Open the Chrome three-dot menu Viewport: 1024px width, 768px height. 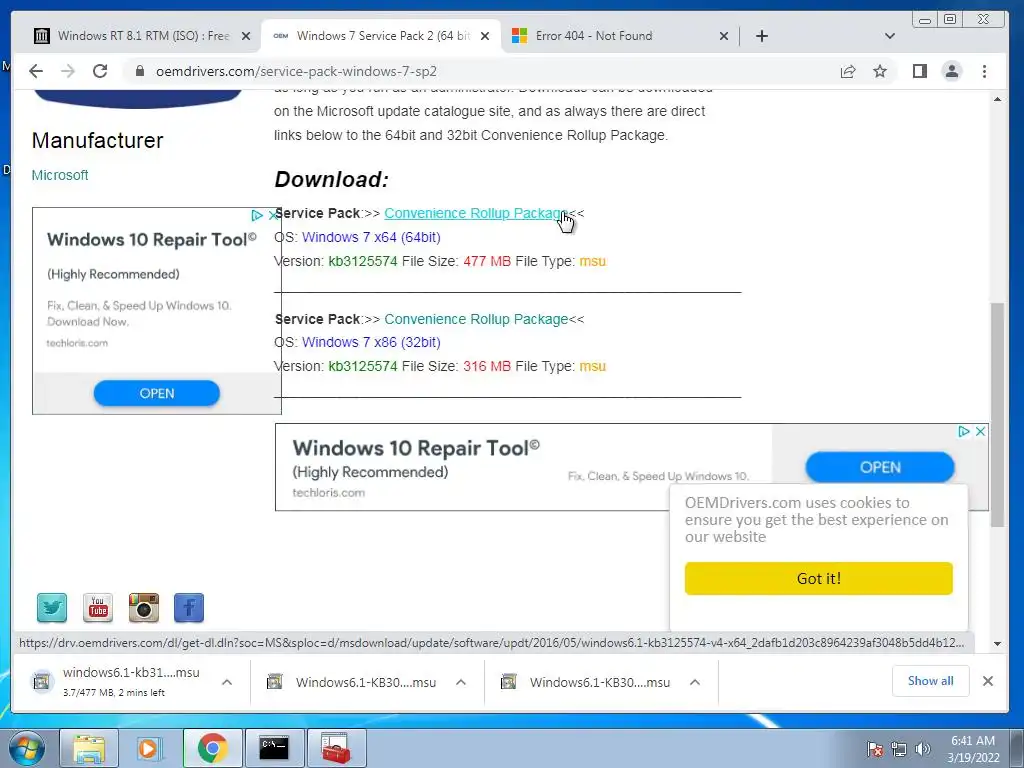coord(984,71)
